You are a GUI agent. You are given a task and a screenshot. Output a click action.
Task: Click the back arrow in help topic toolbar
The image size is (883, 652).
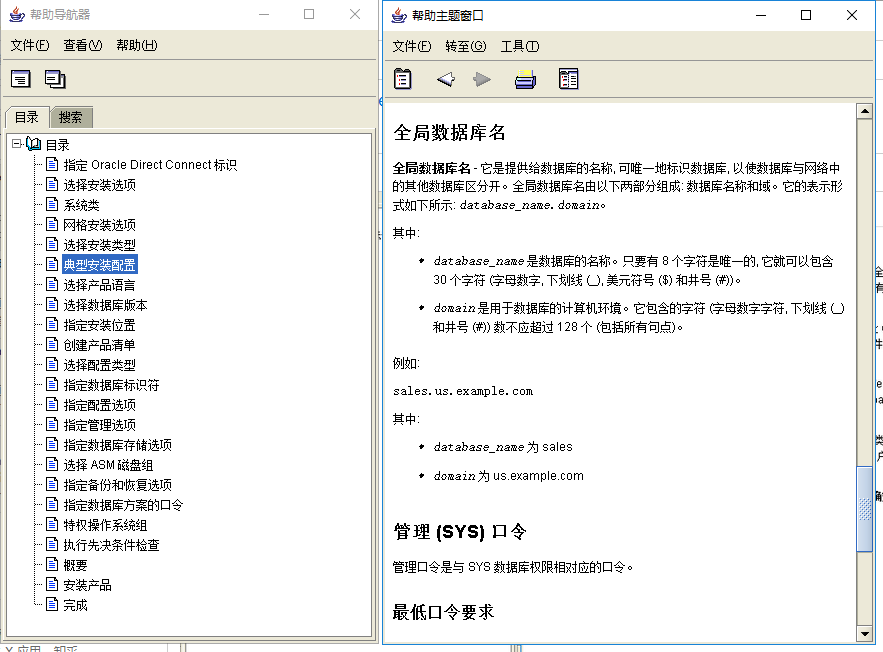(x=445, y=79)
